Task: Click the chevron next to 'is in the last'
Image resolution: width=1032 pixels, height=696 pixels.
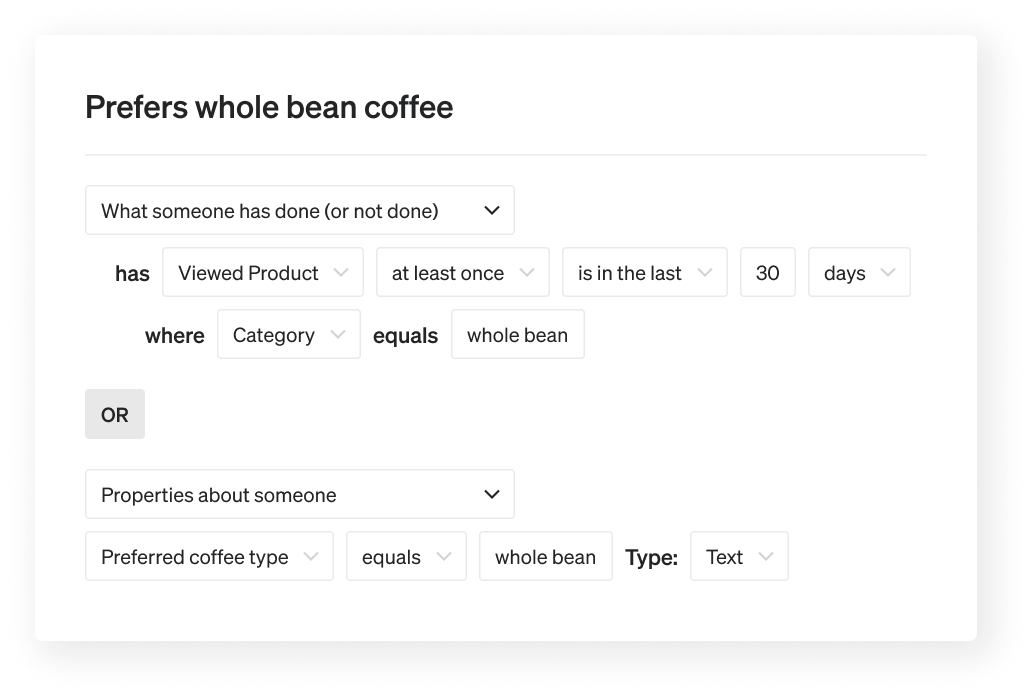Action: [705, 272]
